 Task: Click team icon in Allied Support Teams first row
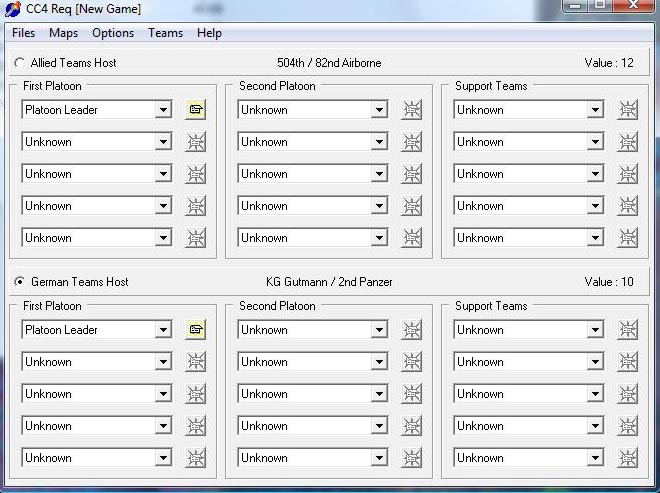[627, 110]
